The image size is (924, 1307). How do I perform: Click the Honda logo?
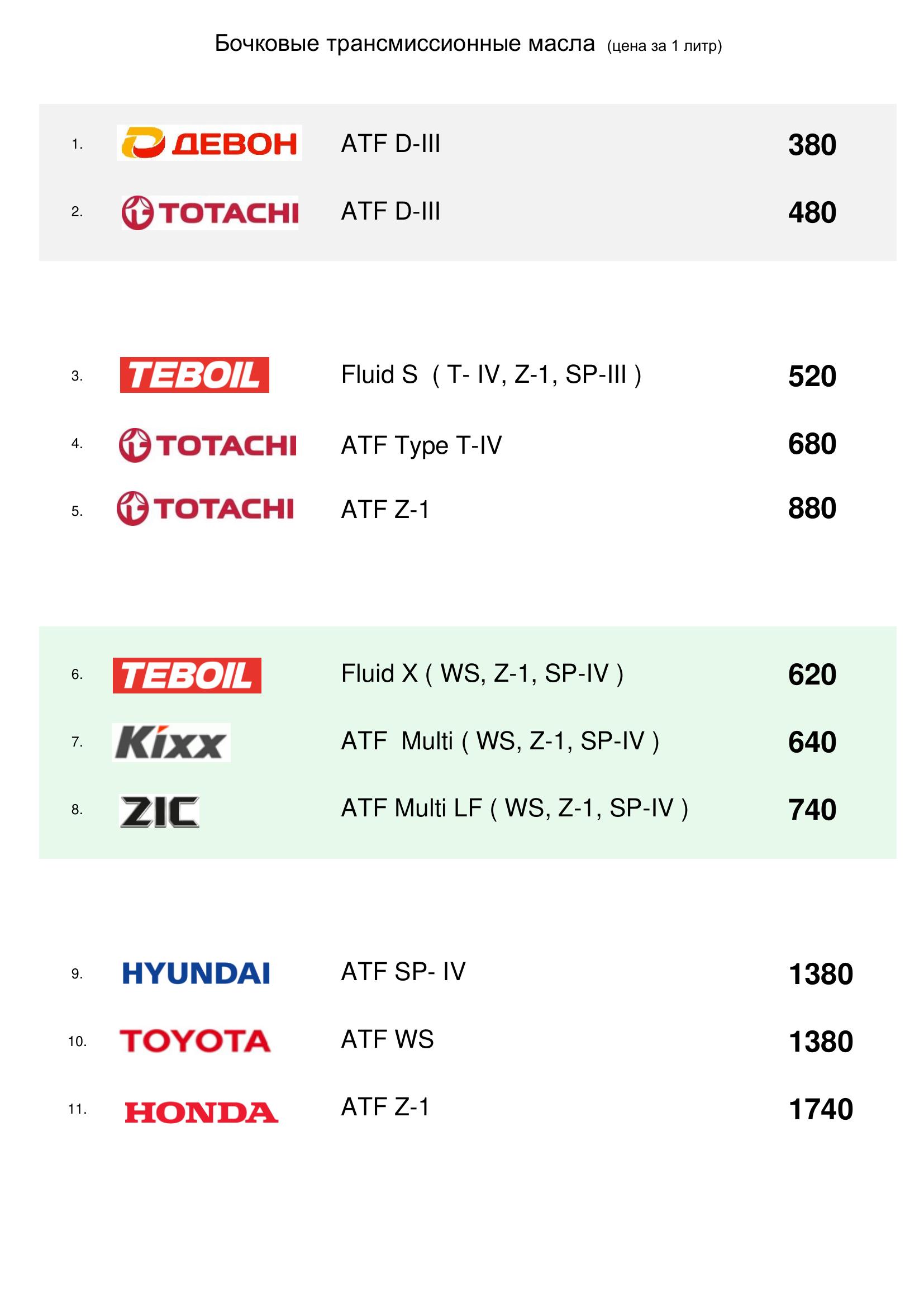(202, 1113)
